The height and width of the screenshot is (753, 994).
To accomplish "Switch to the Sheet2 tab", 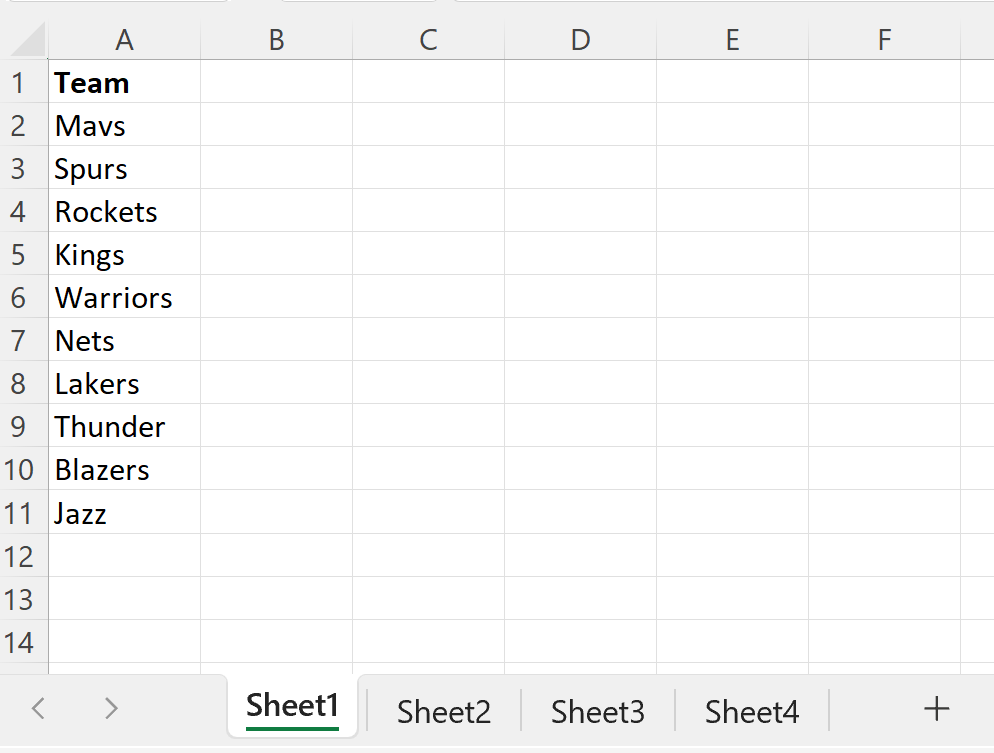I will point(443,710).
